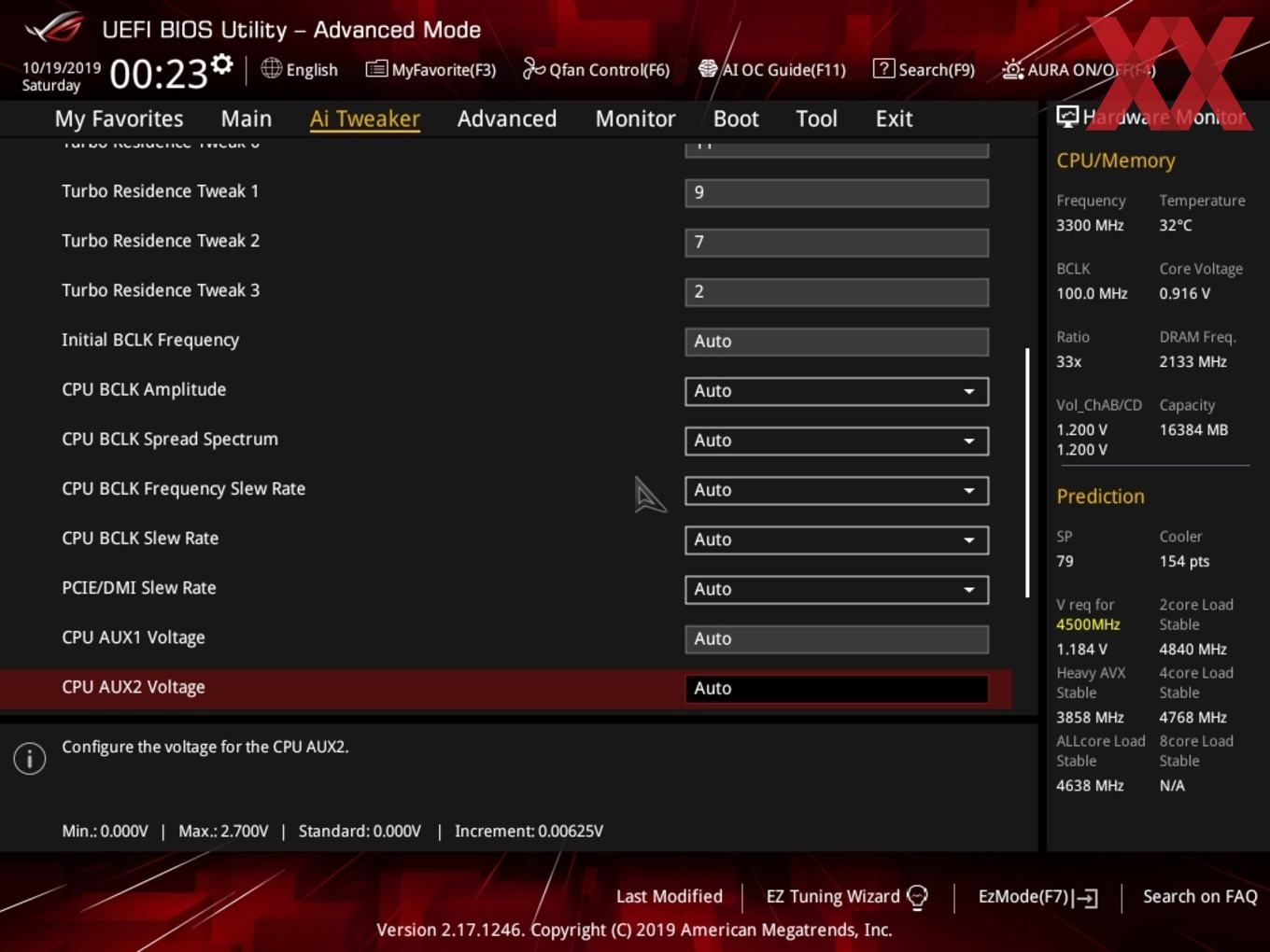Expand PCIE/DMI Slew Rate dropdown

click(x=837, y=589)
